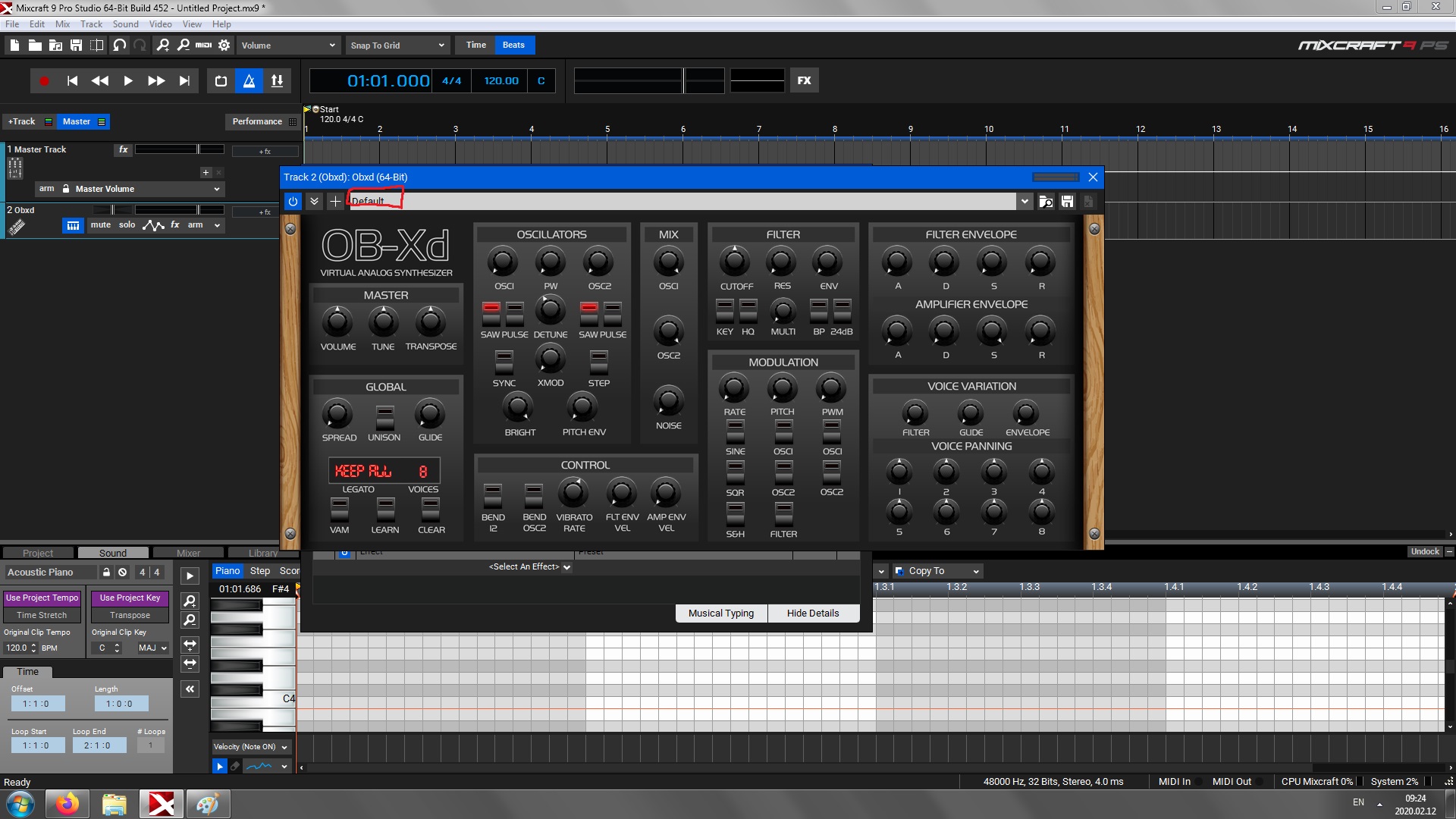Click the Hide Details button

click(813, 613)
